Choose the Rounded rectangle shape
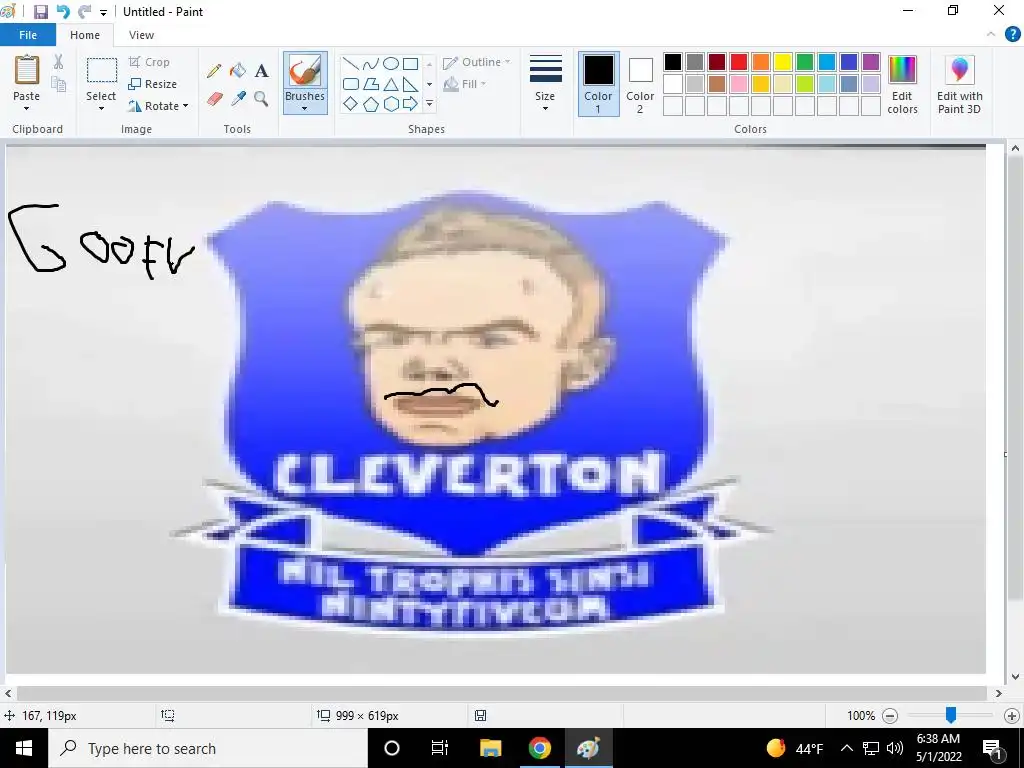Screen dimensions: 1024x768 [351, 84]
